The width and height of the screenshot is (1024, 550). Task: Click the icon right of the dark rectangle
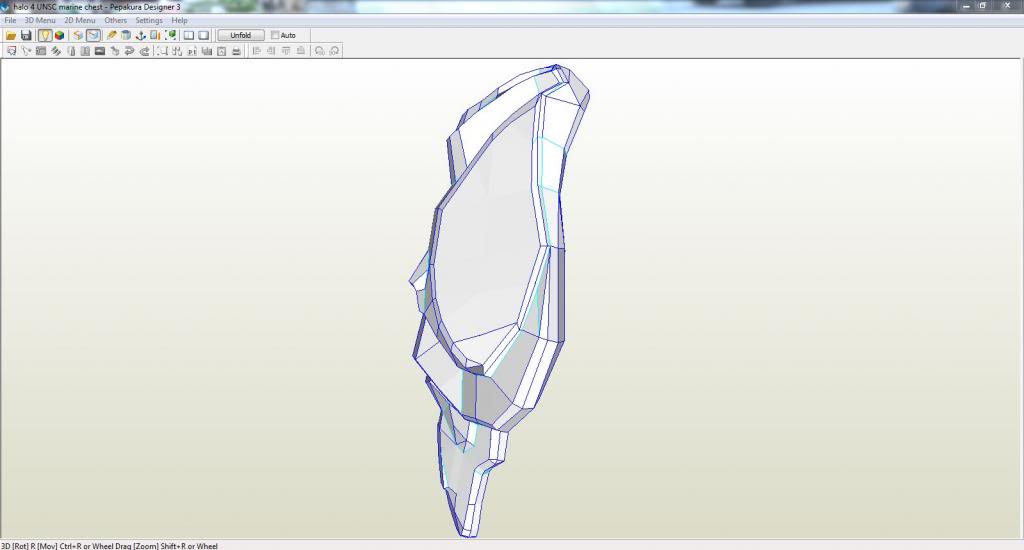tap(115, 51)
